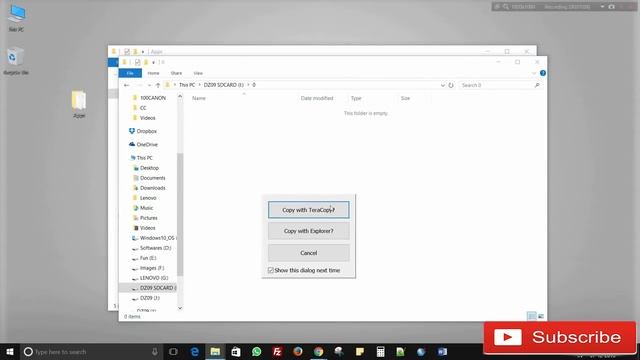Open the File ribbon tab
The width and height of the screenshot is (640, 360).
pyautogui.click(x=130, y=73)
